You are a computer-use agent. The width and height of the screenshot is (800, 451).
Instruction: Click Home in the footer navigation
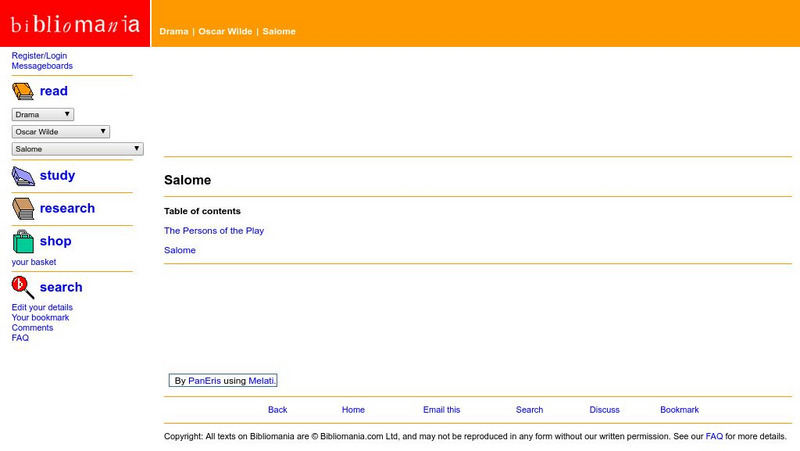coord(353,410)
